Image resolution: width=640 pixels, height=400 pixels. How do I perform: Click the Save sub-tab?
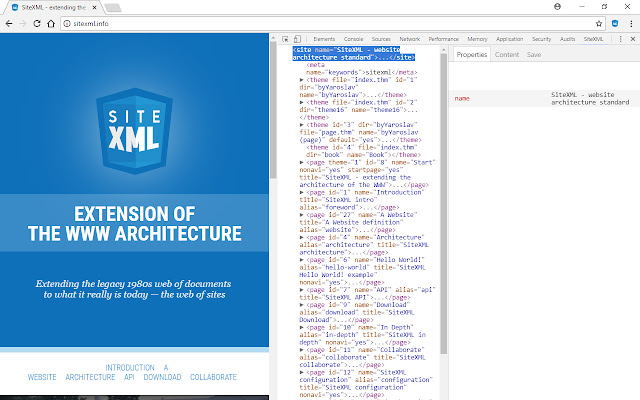tap(533, 55)
